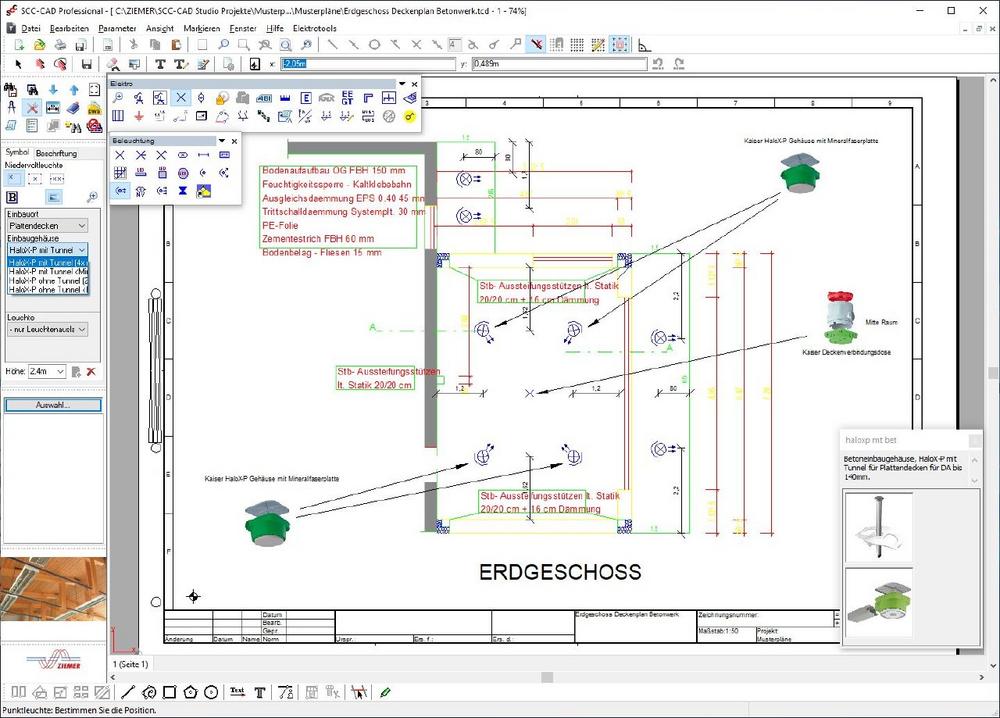Click the new document icon in the top toolbar

pos(19,45)
